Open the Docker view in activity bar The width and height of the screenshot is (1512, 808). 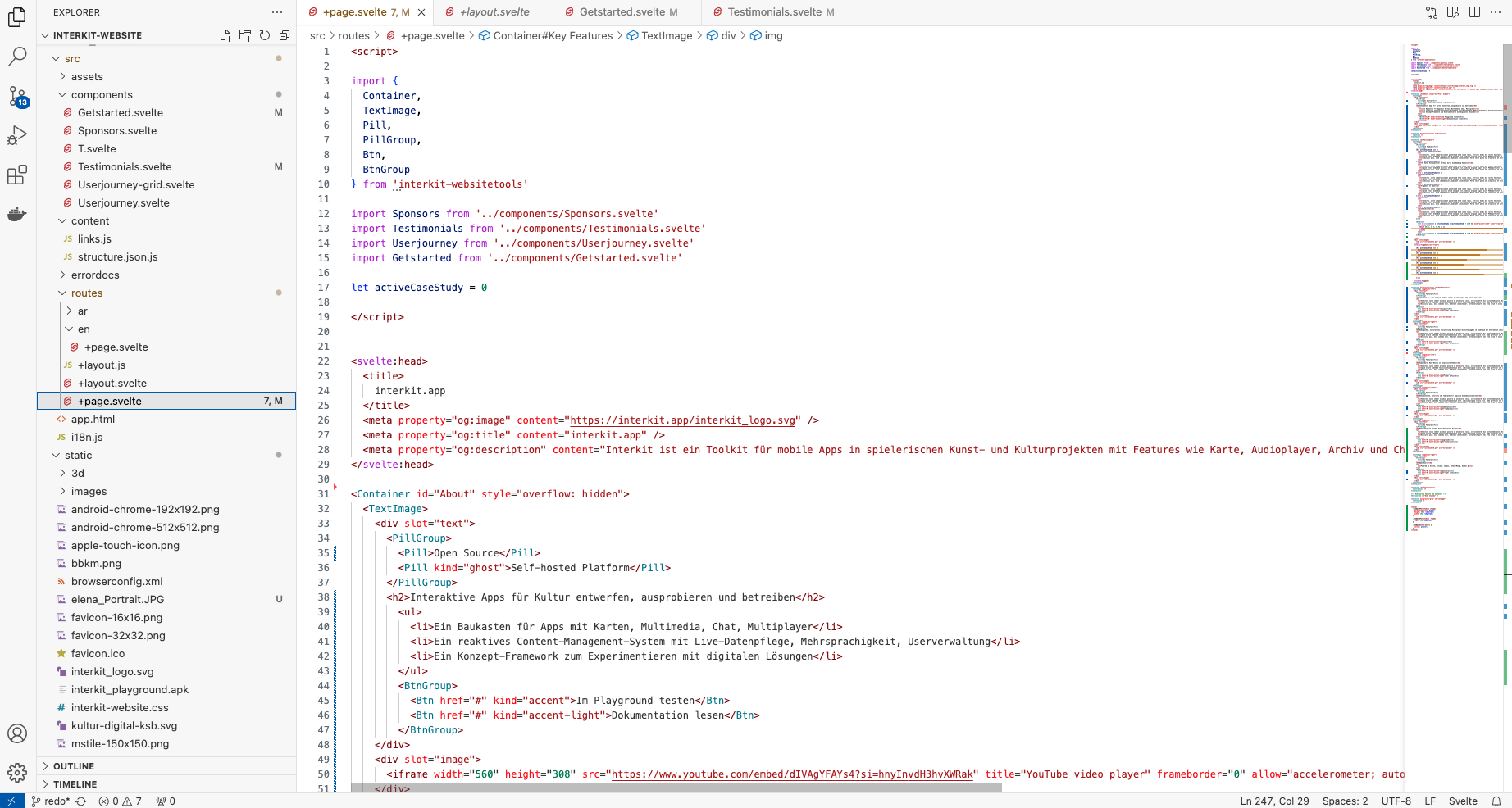pos(17,214)
